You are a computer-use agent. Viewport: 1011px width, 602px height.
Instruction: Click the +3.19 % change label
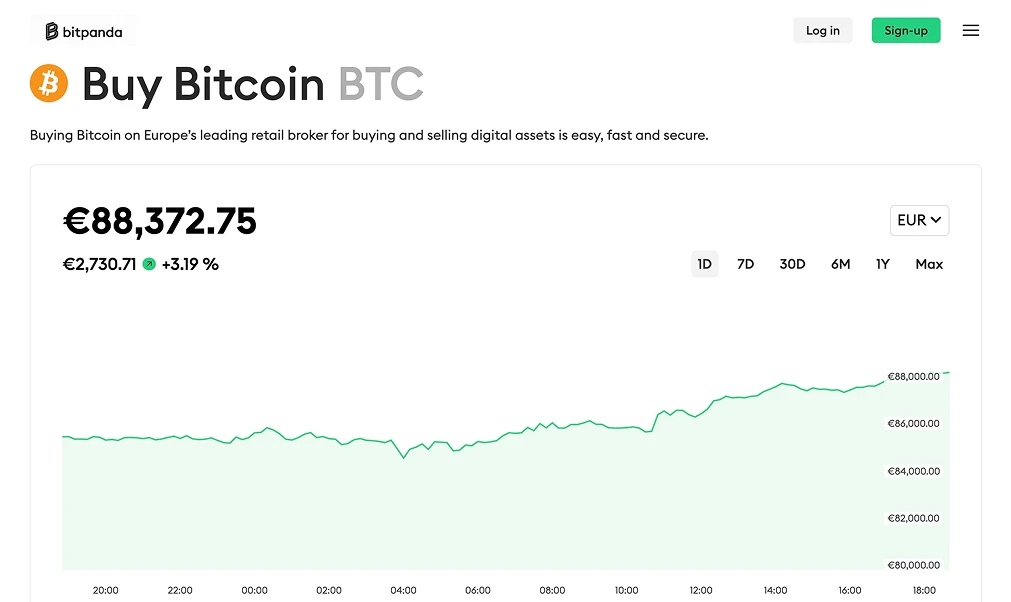coord(190,264)
